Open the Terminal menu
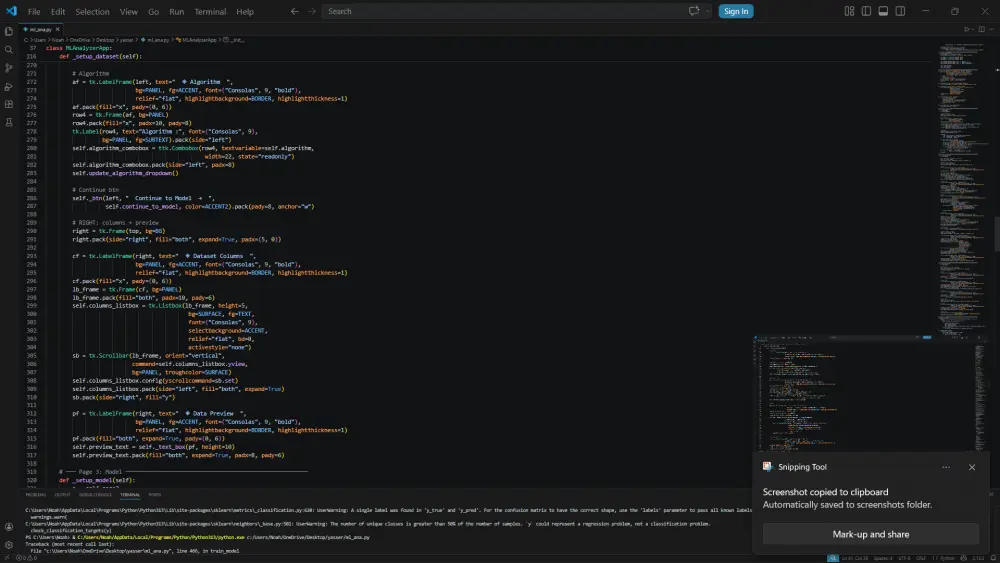Image resolution: width=1000 pixels, height=563 pixels. click(210, 11)
